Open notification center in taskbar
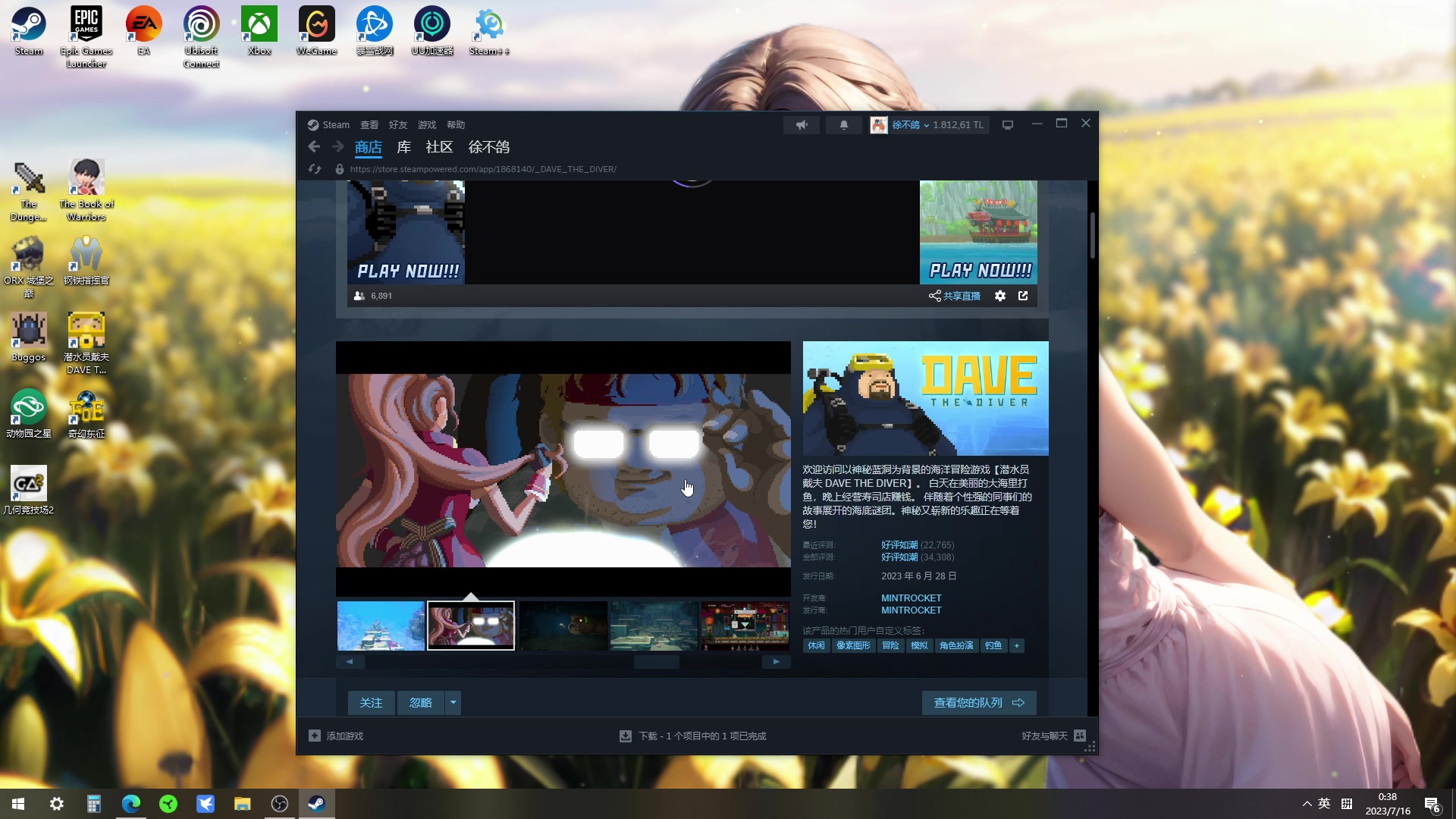This screenshot has width=1456, height=819. [x=1432, y=805]
